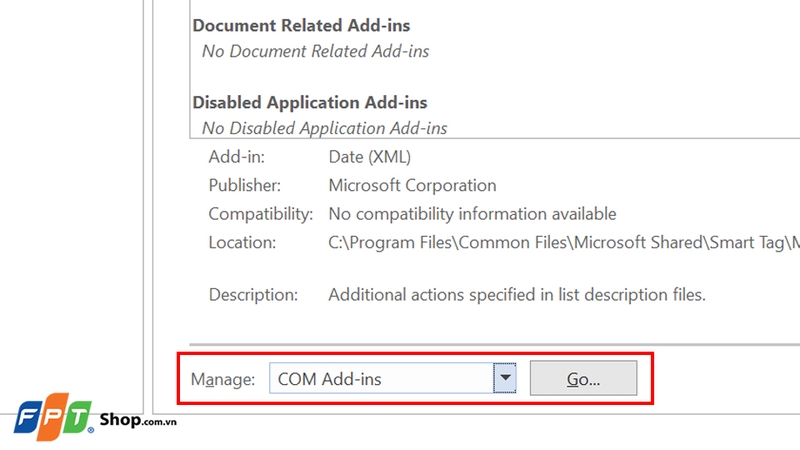Click the Manage label
Viewport: 800px width, 450px height.
pyautogui.click(x=223, y=379)
